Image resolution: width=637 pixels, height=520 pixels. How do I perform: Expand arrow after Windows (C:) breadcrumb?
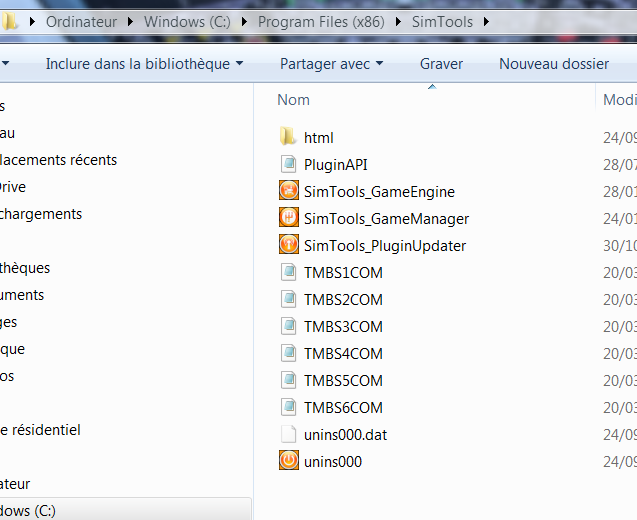coord(244,22)
